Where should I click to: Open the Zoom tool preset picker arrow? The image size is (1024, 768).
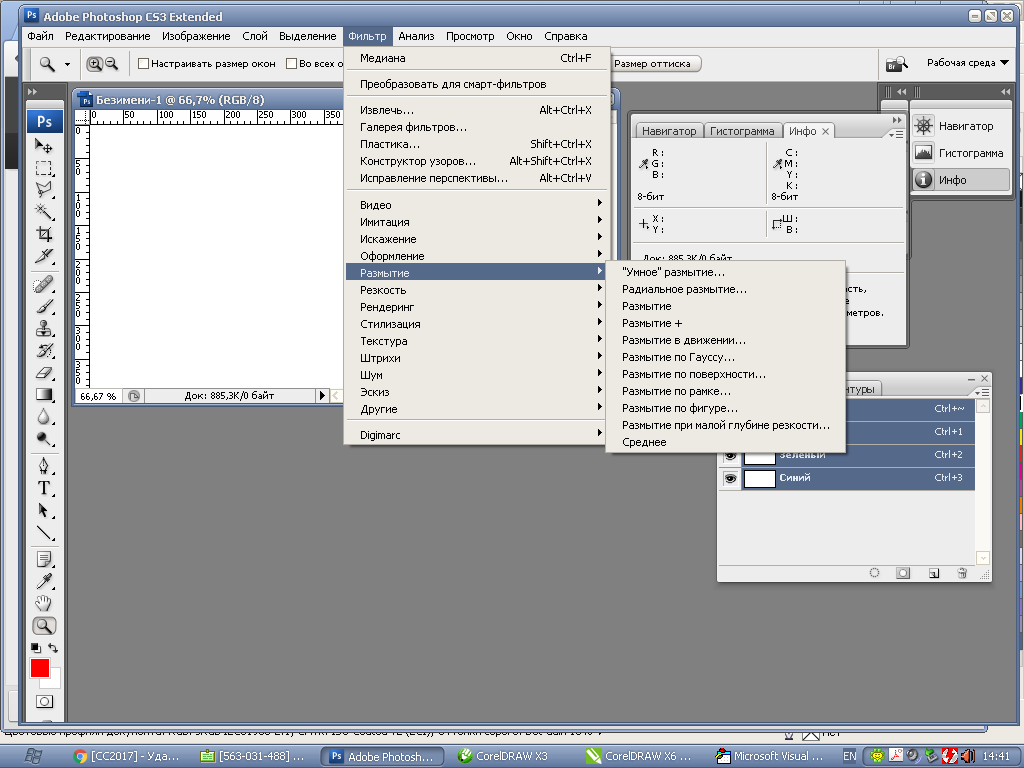click(67, 64)
